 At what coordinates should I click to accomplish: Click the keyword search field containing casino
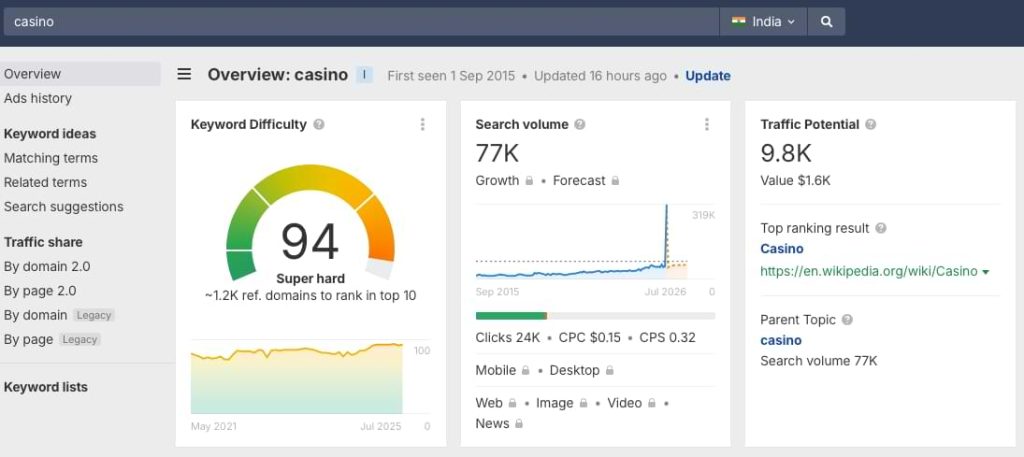[360, 22]
